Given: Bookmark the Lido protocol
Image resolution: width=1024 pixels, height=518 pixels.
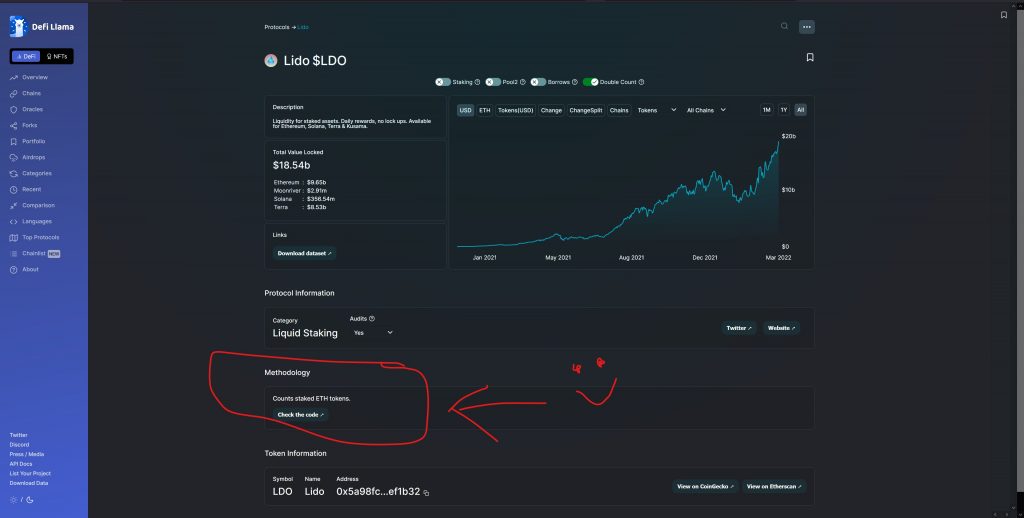Looking at the screenshot, I should point(810,57).
